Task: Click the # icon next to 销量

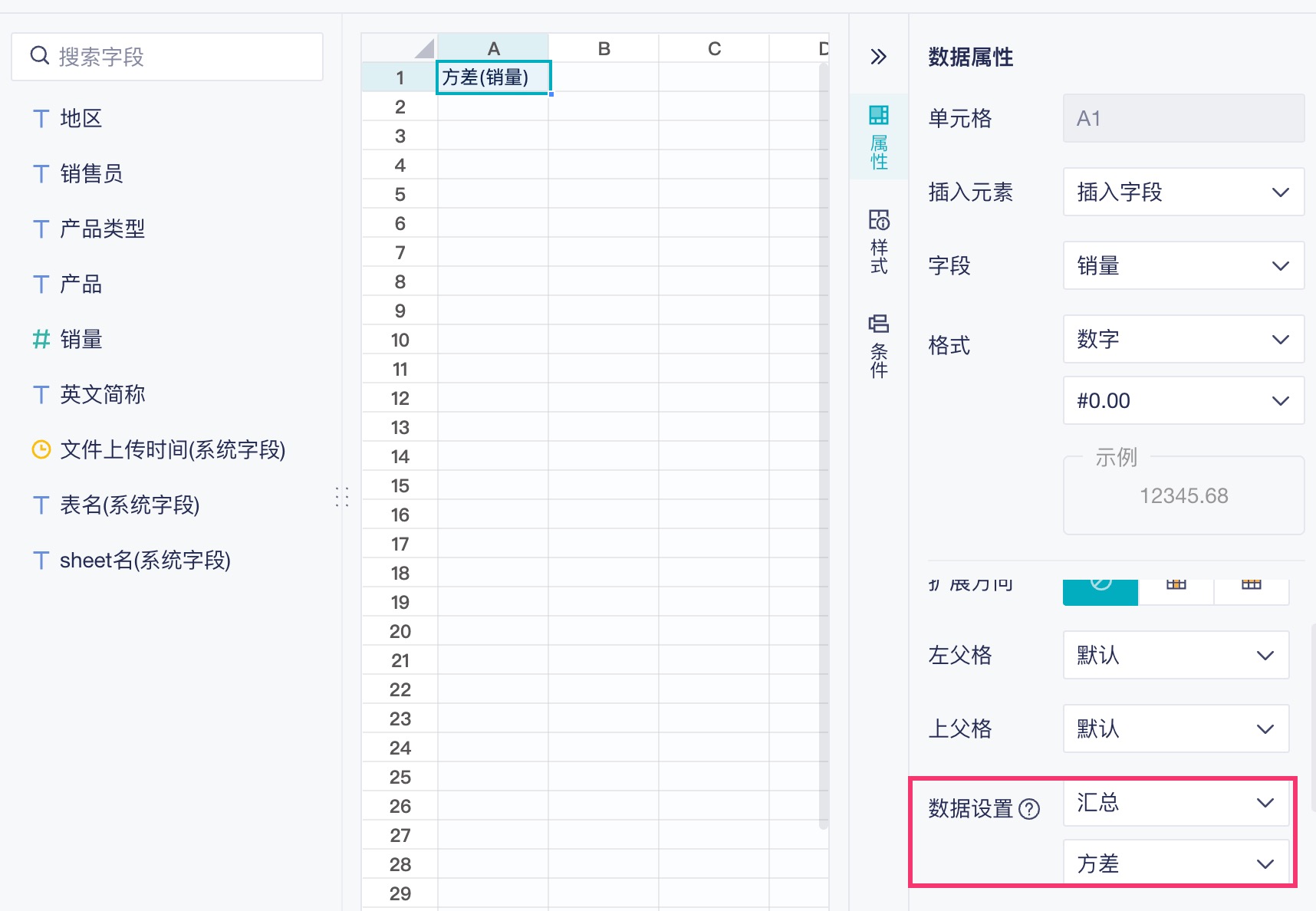Action: pos(41,339)
